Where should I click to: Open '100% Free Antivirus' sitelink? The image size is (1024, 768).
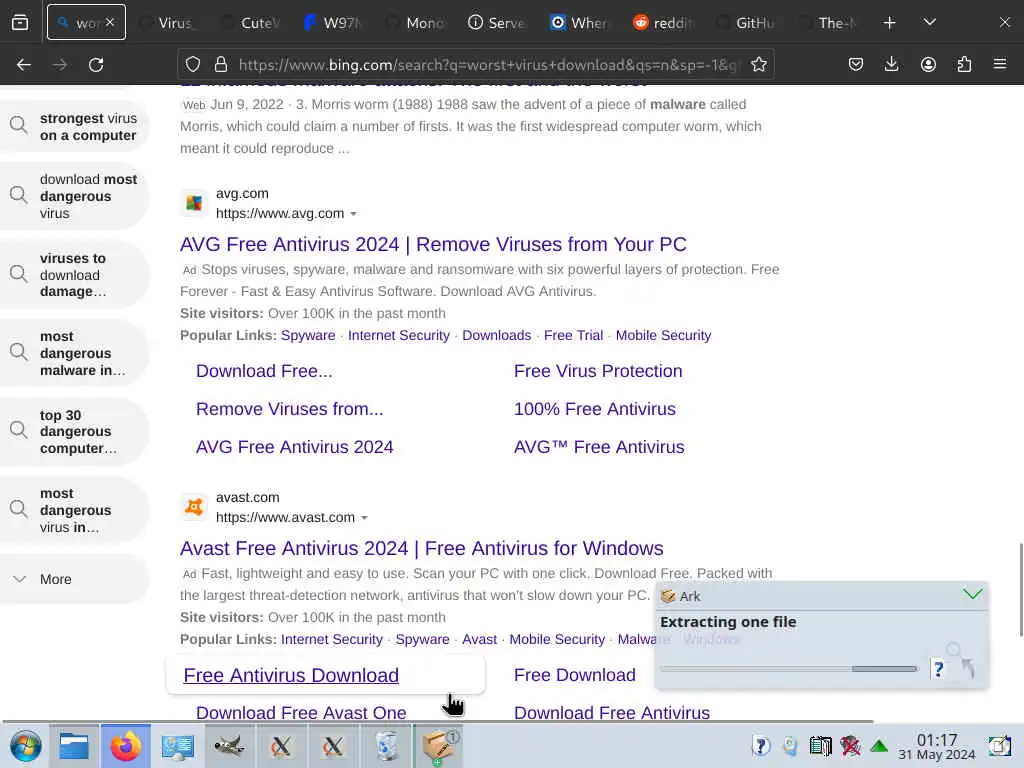pyautogui.click(x=595, y=409)
